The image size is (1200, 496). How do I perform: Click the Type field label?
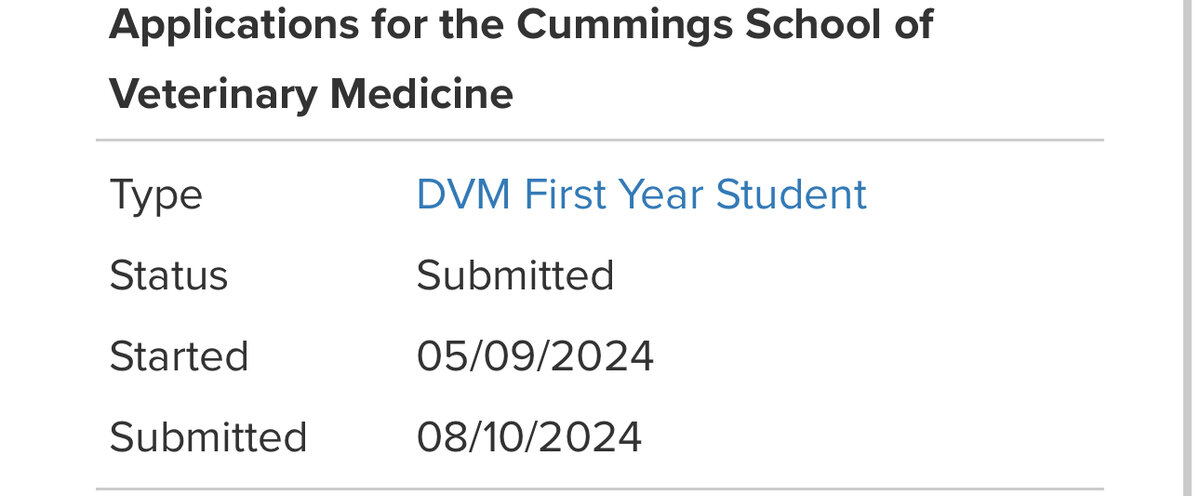[x=156, y=196]
